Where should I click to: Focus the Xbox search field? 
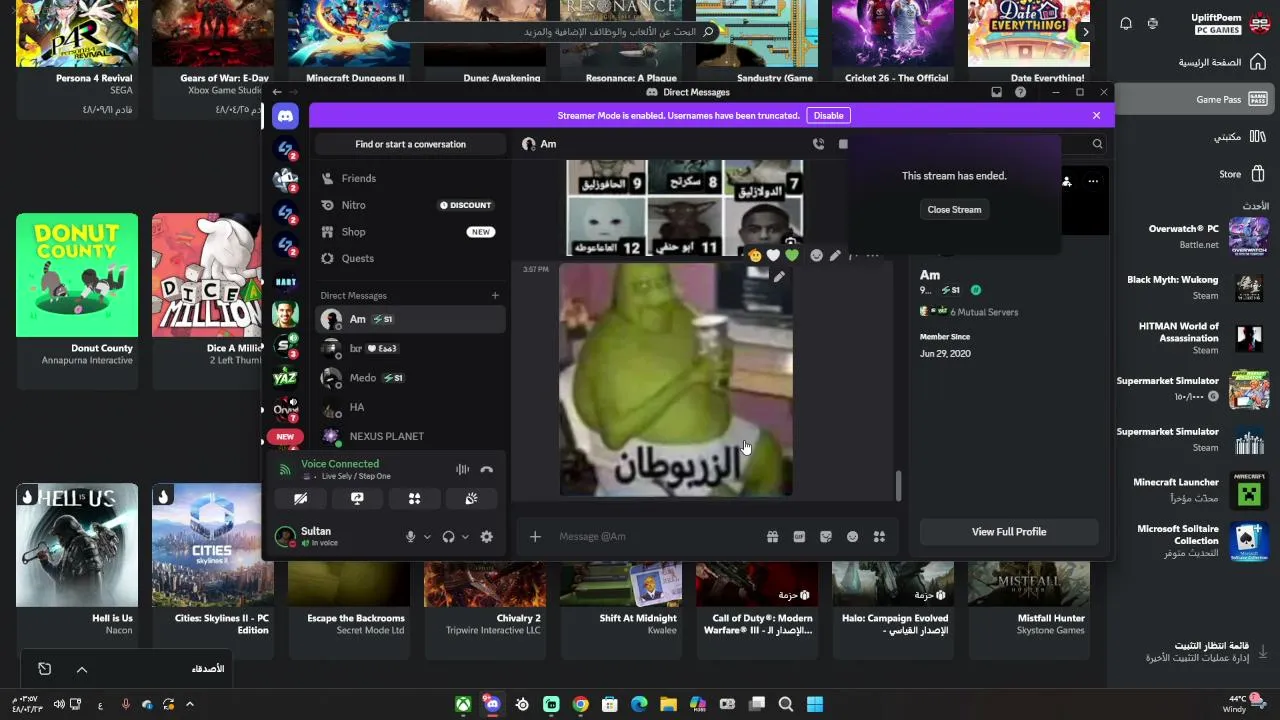point(555,32)
